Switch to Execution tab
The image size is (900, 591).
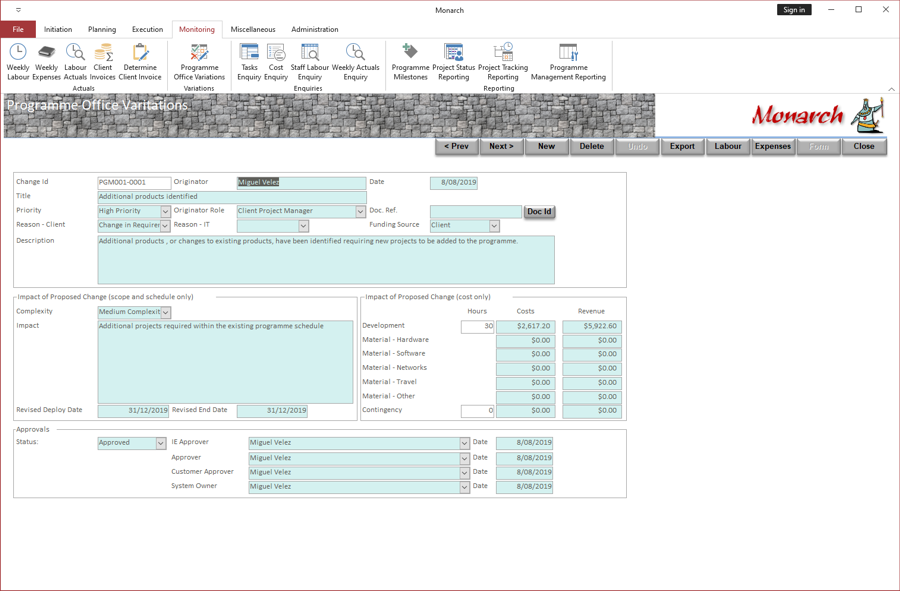pos(148,29)
